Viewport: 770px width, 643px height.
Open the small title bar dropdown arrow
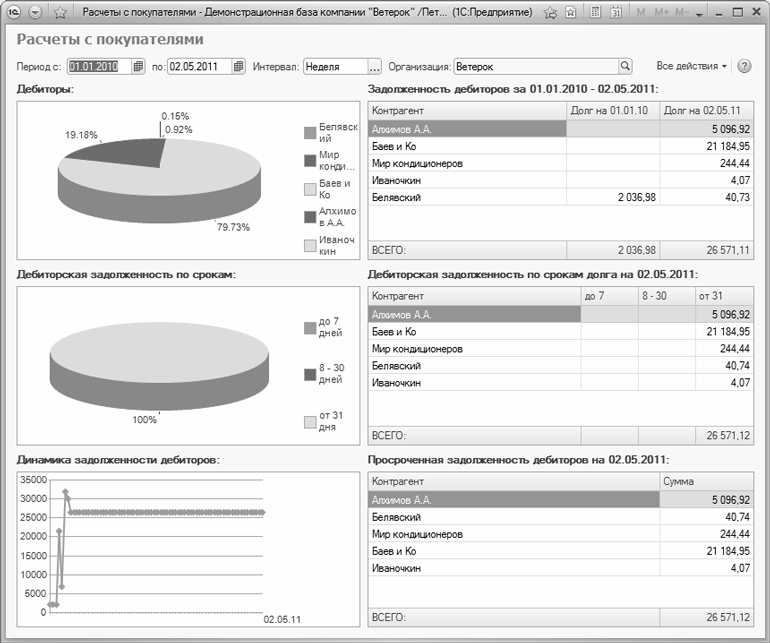pos(700,14)
